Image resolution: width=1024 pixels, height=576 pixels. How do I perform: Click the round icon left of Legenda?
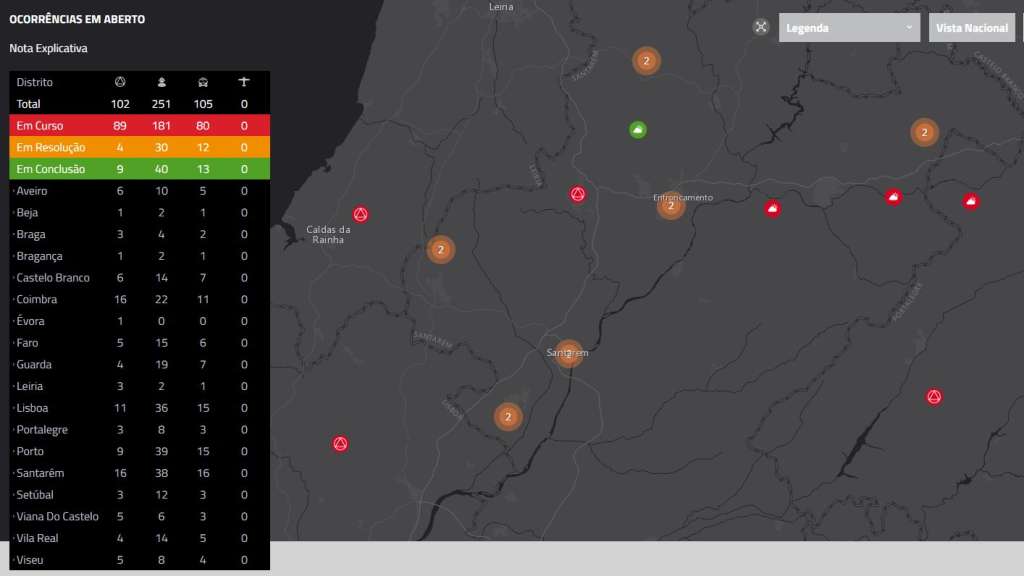pos(761,27)
